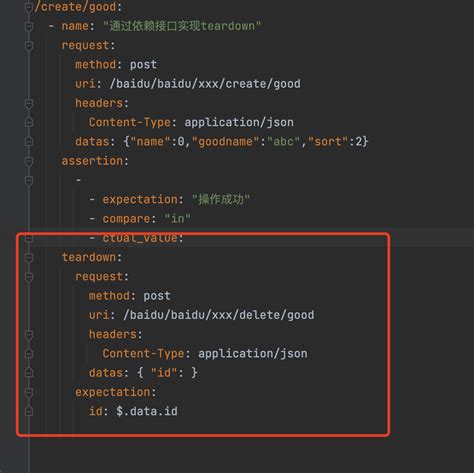Click the $.data.id value

point(147,411)
